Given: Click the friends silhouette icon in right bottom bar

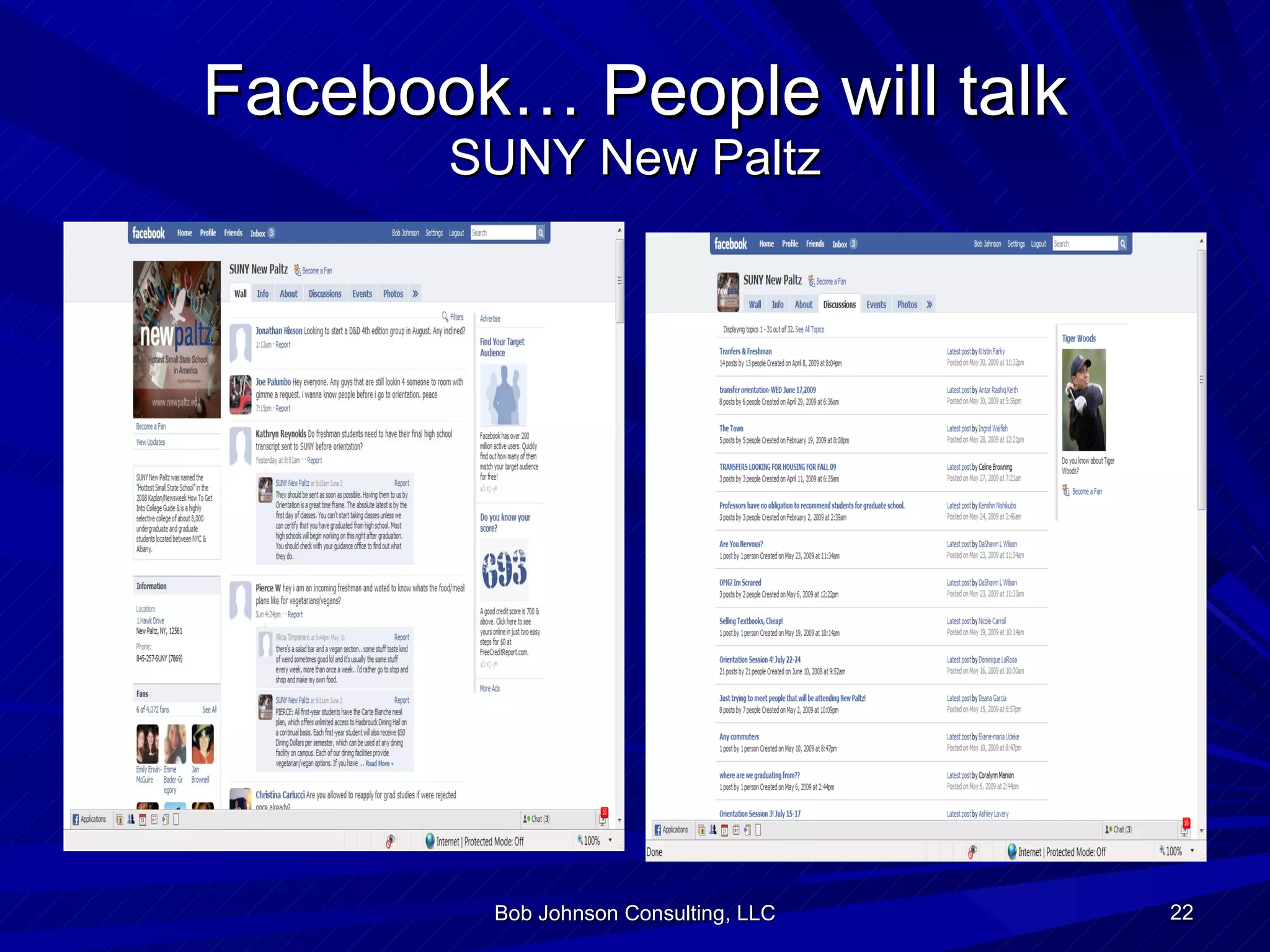Looking at the screenshot, I should pos(713,830).
